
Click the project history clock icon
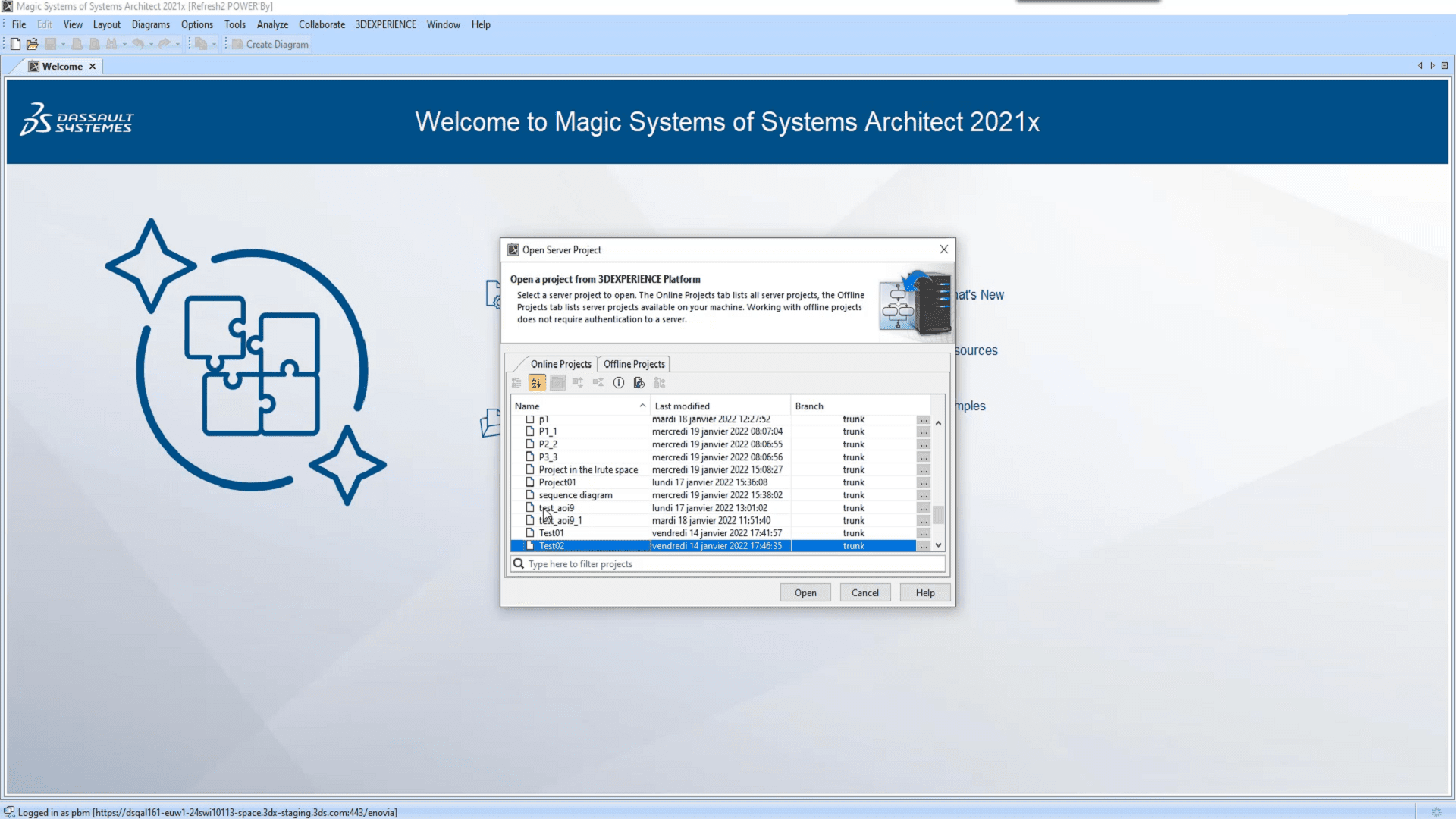point(639,383)
